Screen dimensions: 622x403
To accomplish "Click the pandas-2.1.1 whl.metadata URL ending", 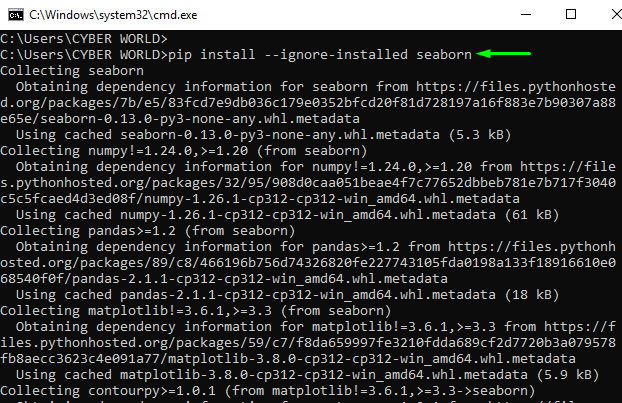I will click(224, 278).
